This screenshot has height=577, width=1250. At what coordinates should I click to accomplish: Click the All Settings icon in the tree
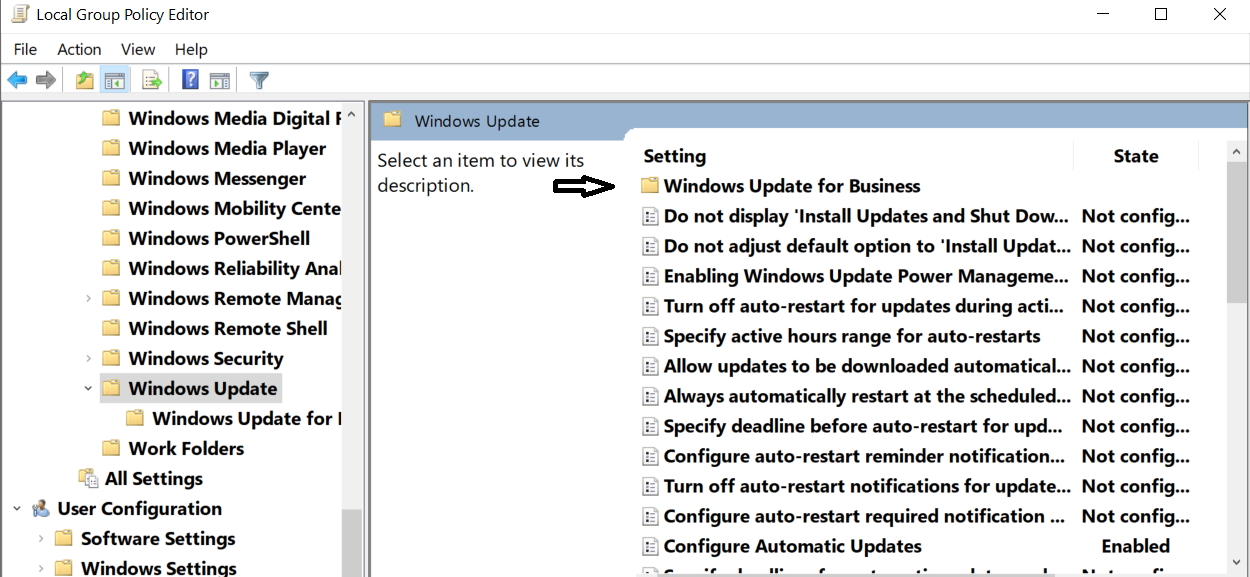tap(88, 478)
